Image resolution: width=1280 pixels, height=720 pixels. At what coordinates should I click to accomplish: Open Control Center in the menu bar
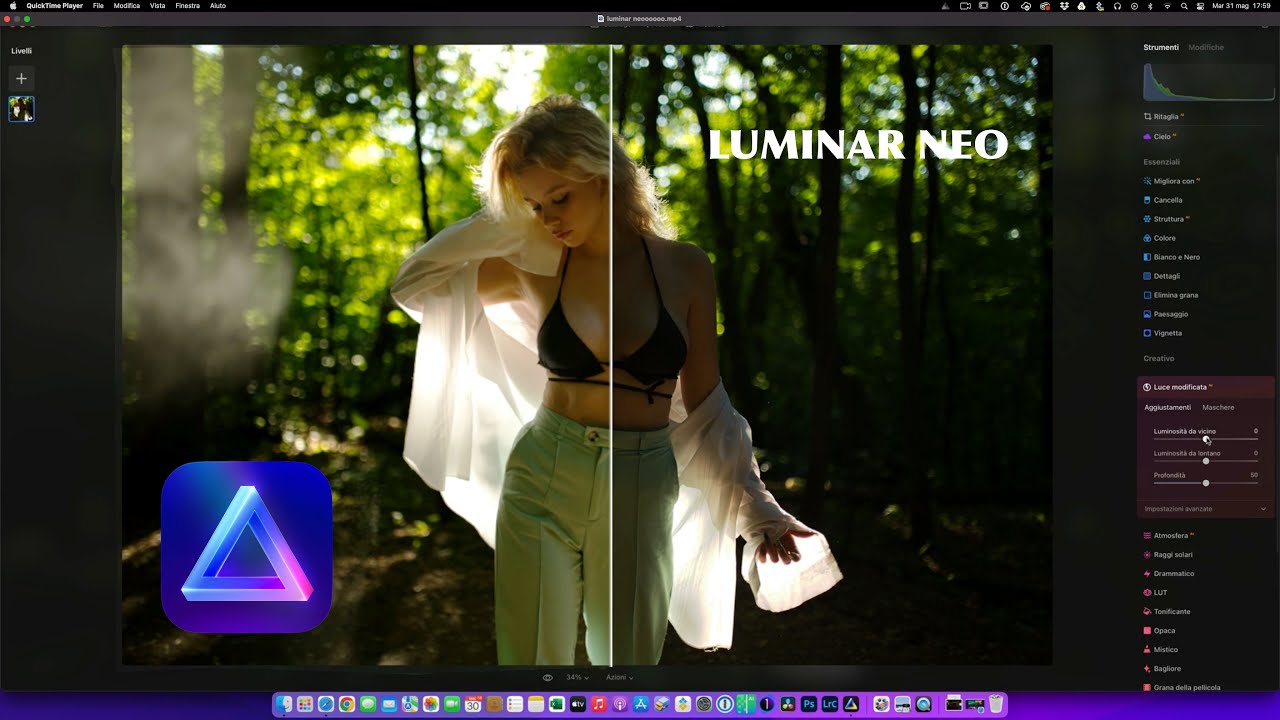1199,6
